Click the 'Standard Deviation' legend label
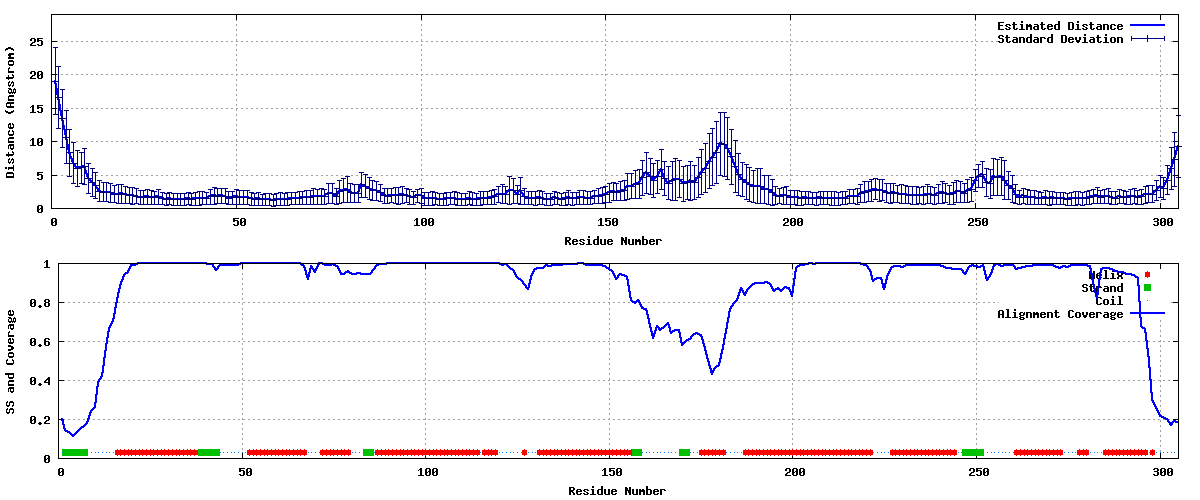 [x=1060, y=39]
